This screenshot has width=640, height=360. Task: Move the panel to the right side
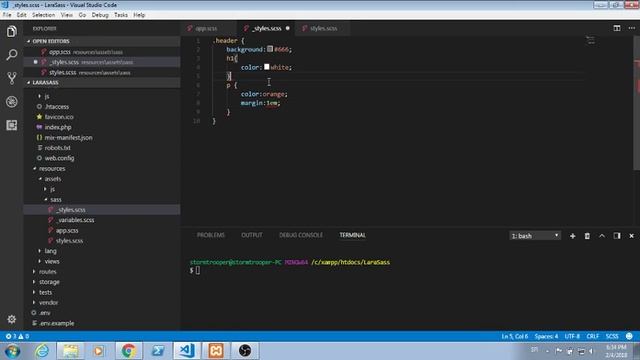coord(617,236)
